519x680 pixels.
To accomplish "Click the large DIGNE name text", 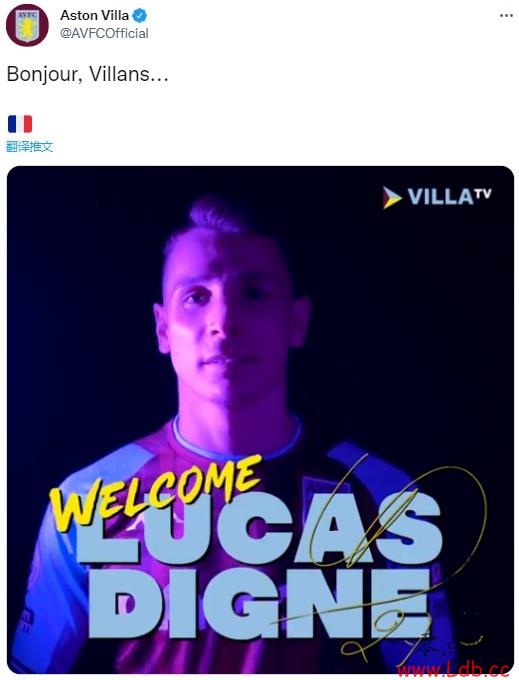I will pyautogui.click(x=259, y=604).
